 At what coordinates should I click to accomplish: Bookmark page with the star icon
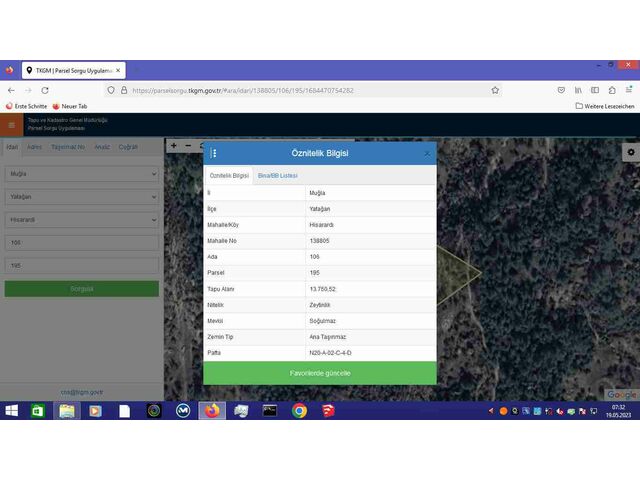tap(495, 90)
